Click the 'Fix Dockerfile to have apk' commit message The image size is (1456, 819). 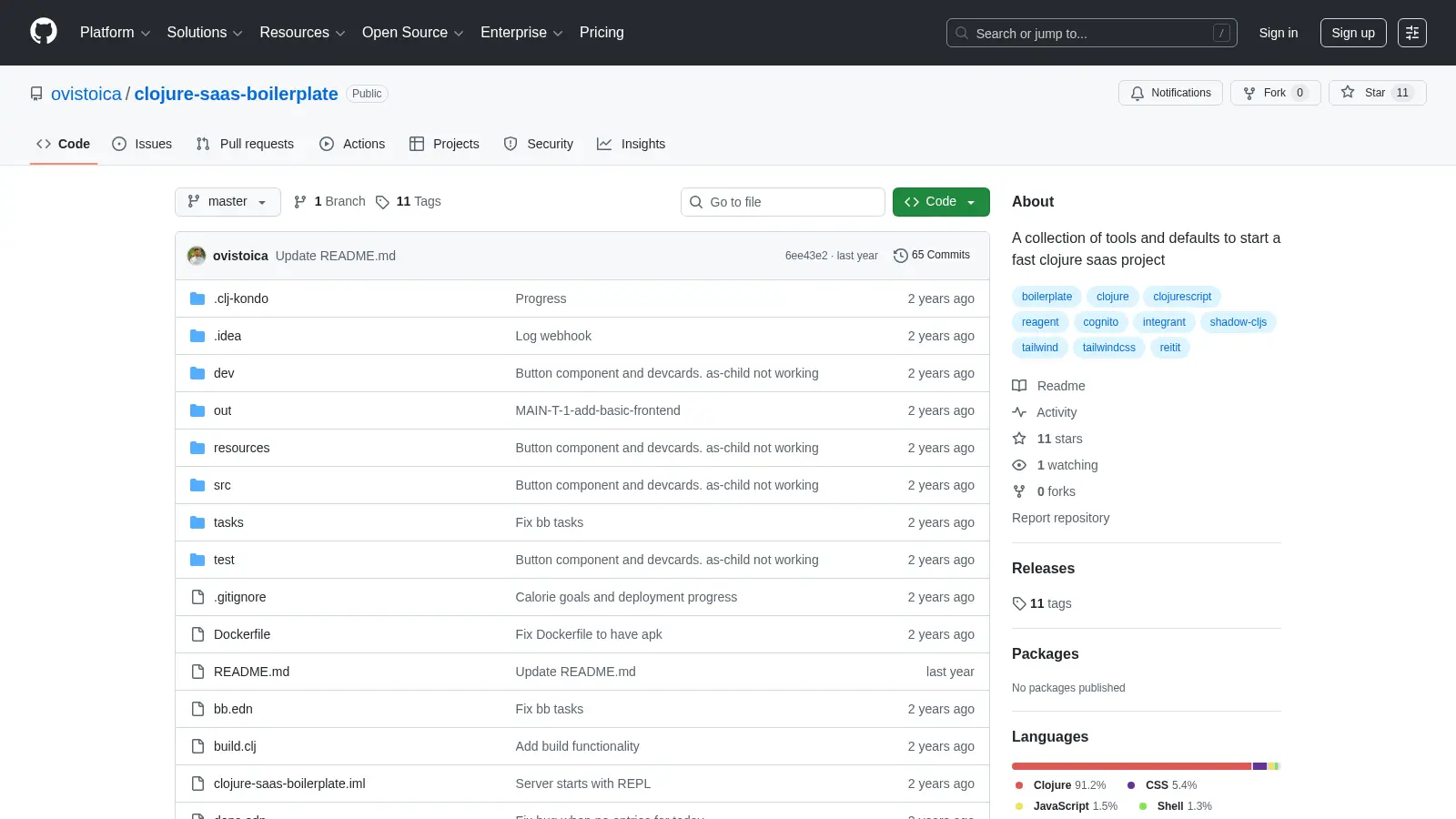tap(589, 634)
